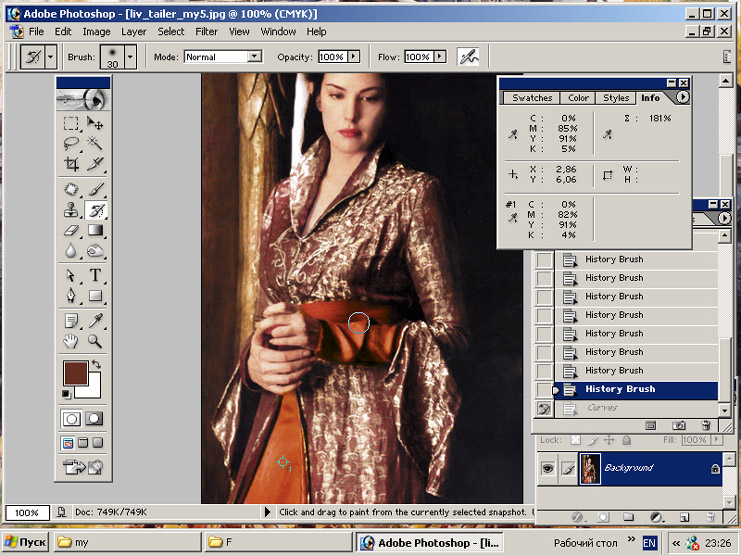Create new document from current state

(x=651, y=426)
